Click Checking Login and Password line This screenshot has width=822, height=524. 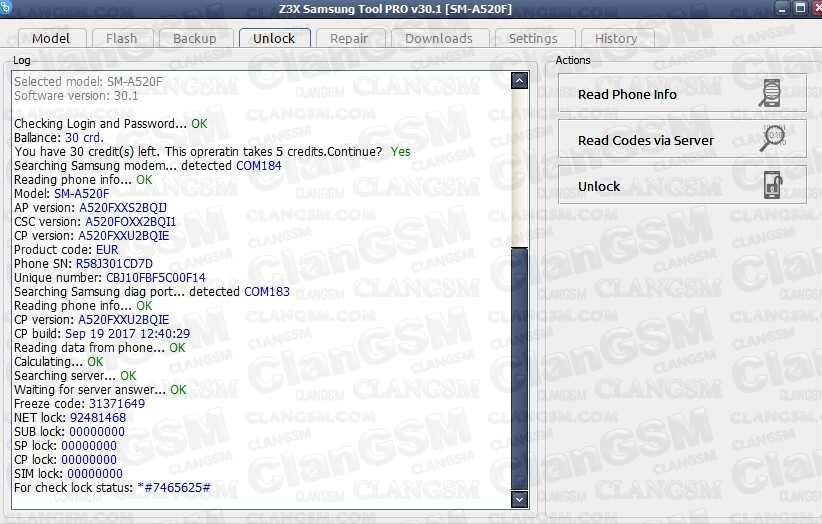point(111,124)
